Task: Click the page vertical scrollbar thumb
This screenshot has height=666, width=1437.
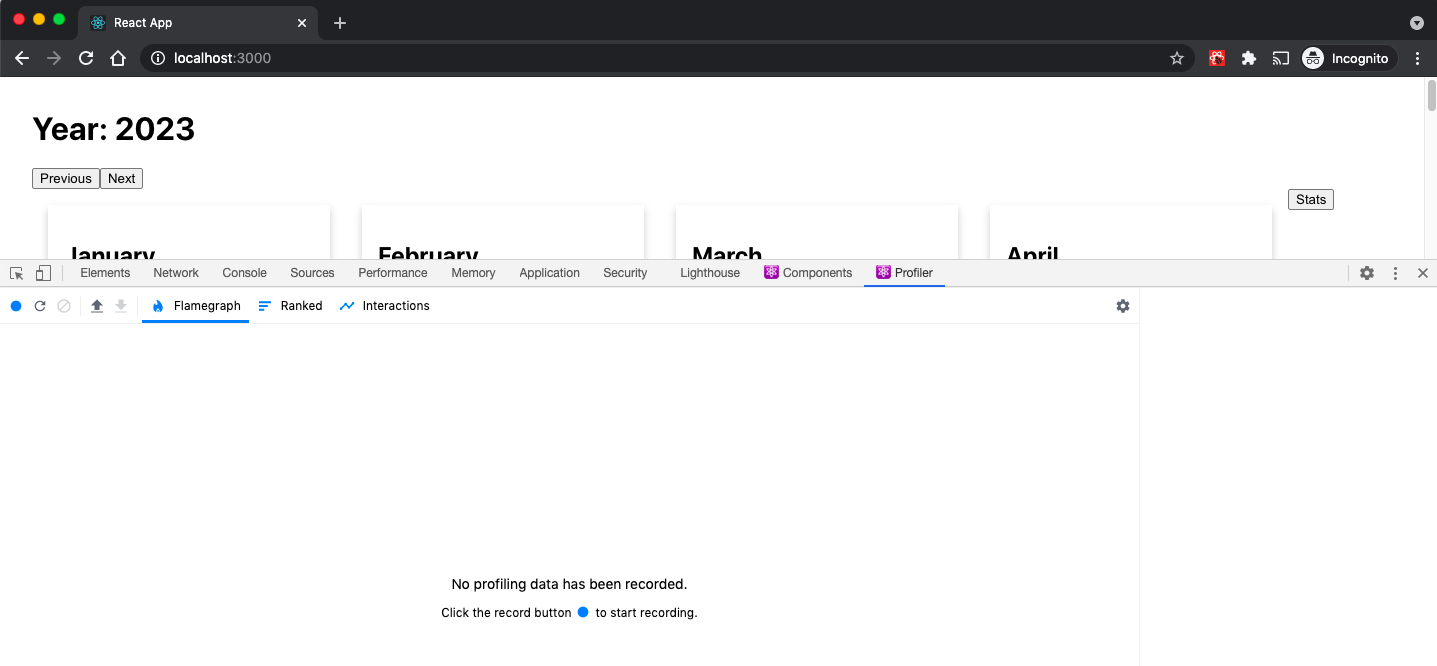Action: coord(1431,95)
